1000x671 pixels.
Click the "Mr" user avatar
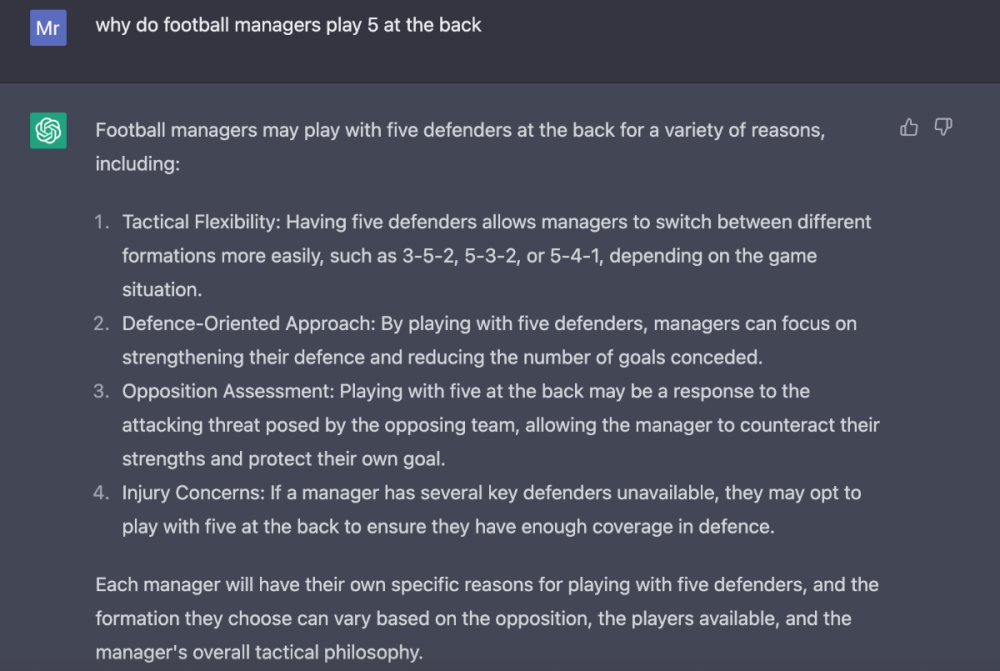pyautogui.click(x=48, y=27)
